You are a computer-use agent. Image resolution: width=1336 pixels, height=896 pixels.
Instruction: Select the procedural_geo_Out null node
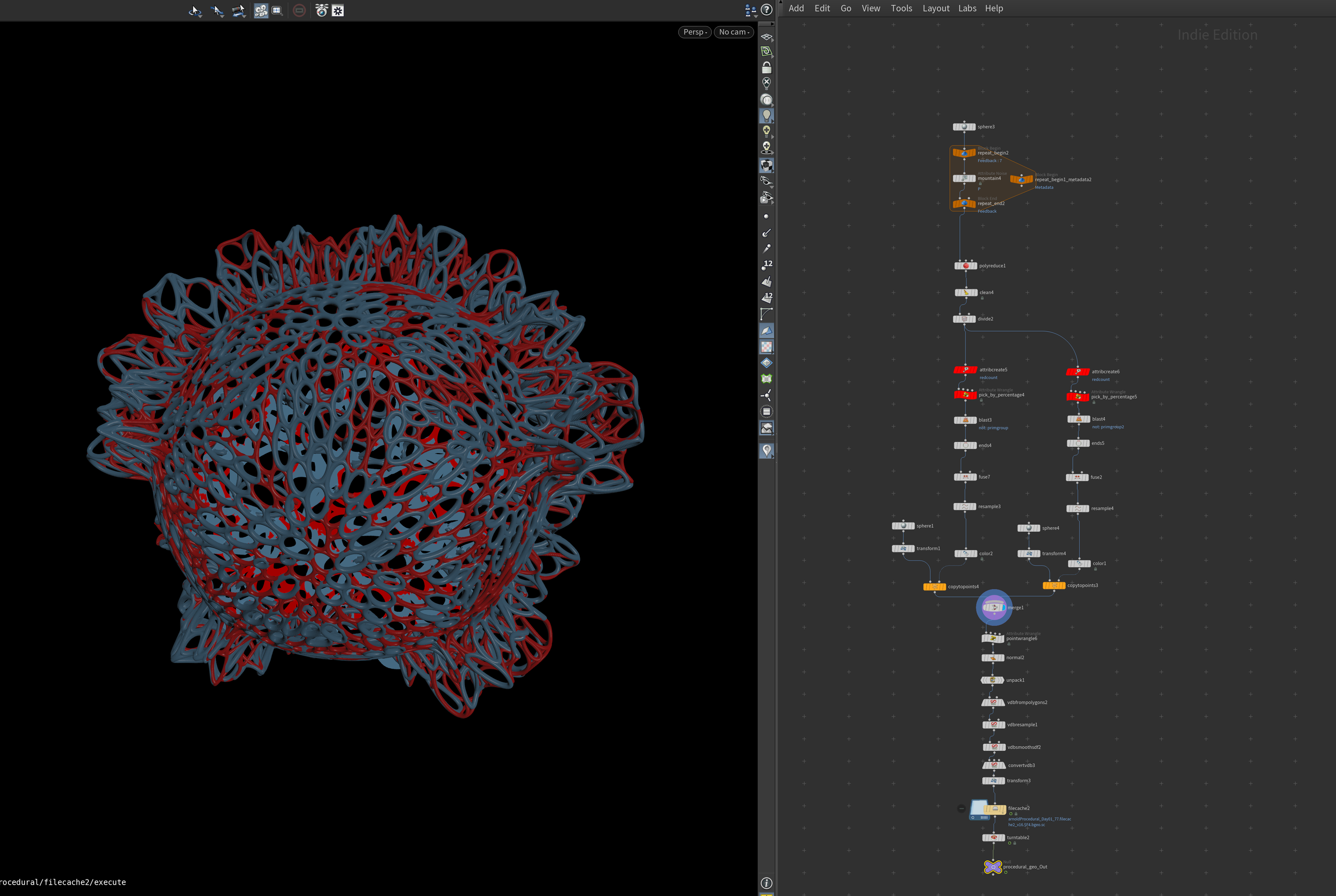(992, 867)
